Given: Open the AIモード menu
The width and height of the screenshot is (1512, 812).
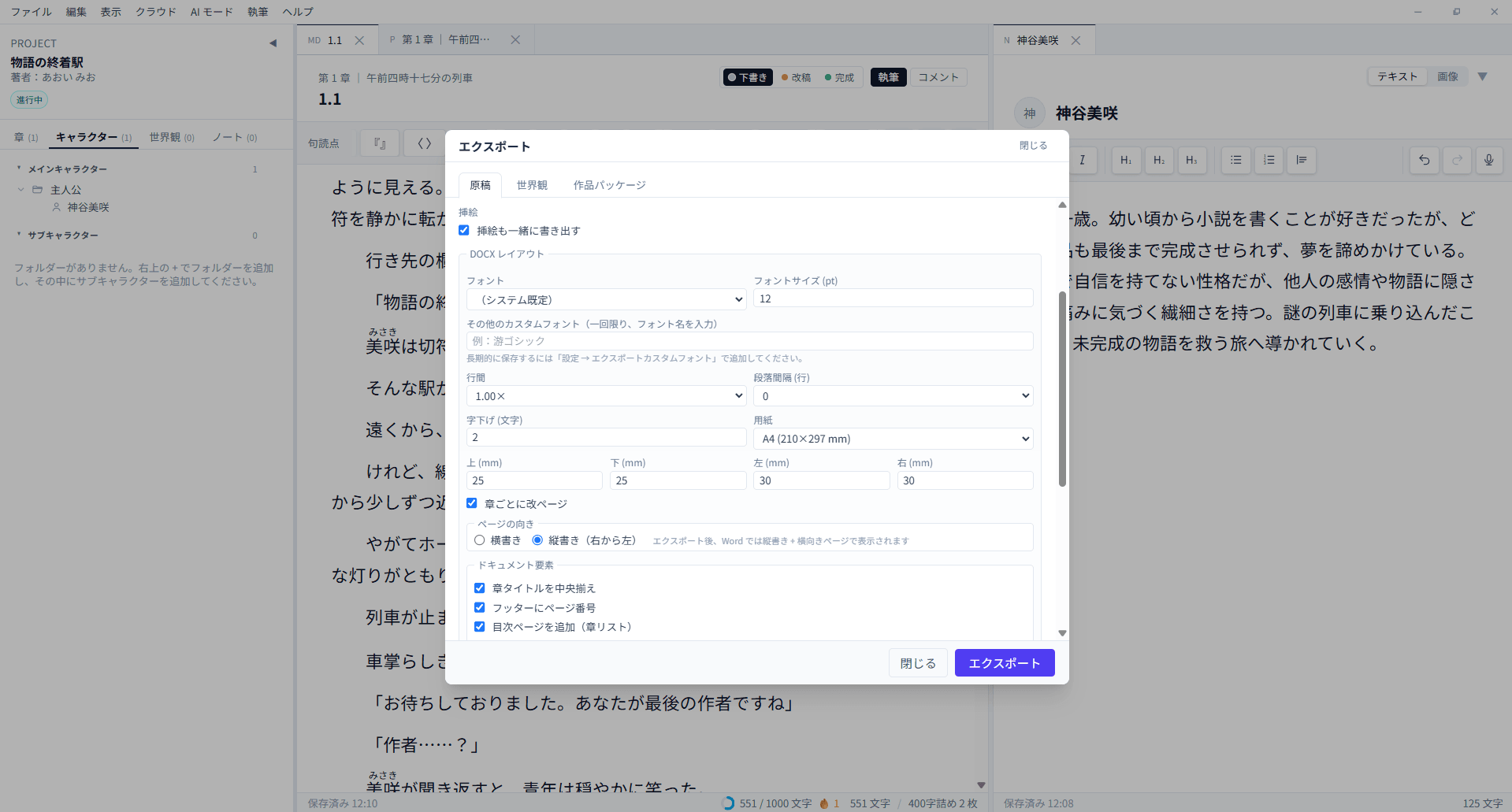Looking at the screenshot, I should coord(212,12).
